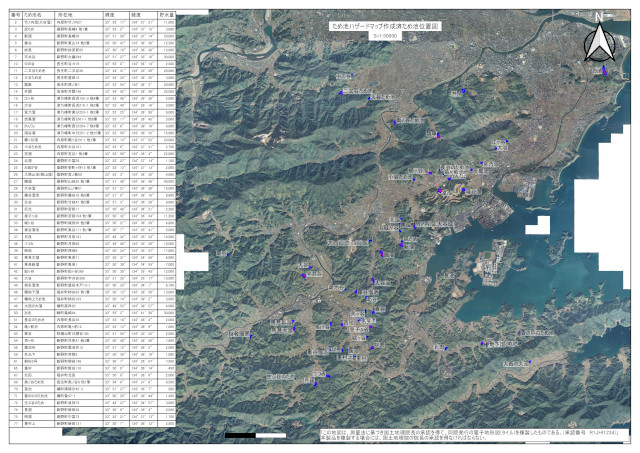Click the map title ため池ハザードマップ作成済ため池位置図
Image resolution: width=640 pixels, height=453 pixels.
pos(385,27)
